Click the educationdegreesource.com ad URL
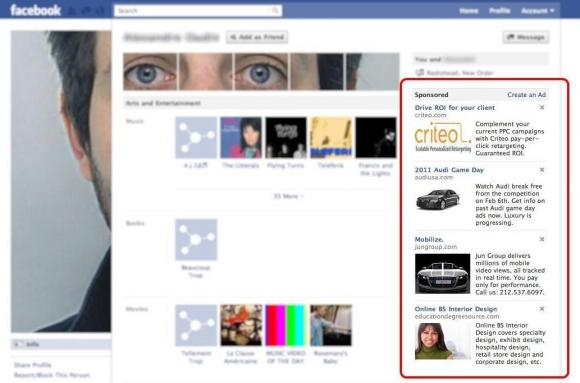Image resolution: width=580 pixels, height=383 pixels. [x=457, y=316]
